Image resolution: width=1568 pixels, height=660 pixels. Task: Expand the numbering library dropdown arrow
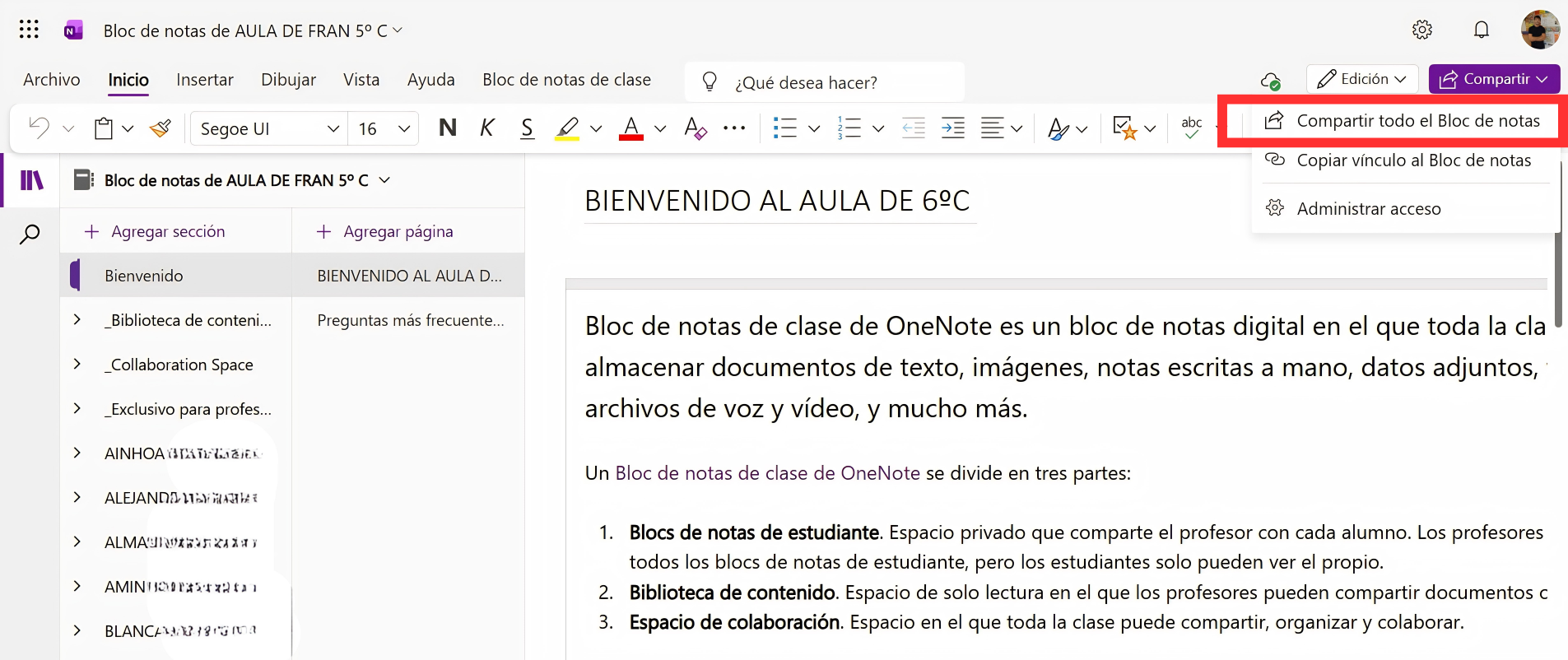[x=878, y=129]
